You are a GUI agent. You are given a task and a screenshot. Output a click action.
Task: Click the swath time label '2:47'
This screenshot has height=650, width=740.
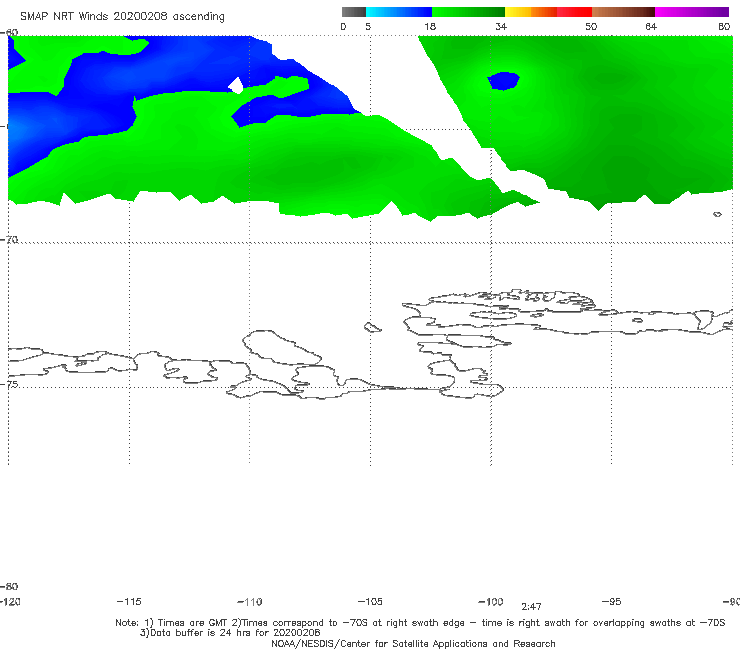(531, 607)
